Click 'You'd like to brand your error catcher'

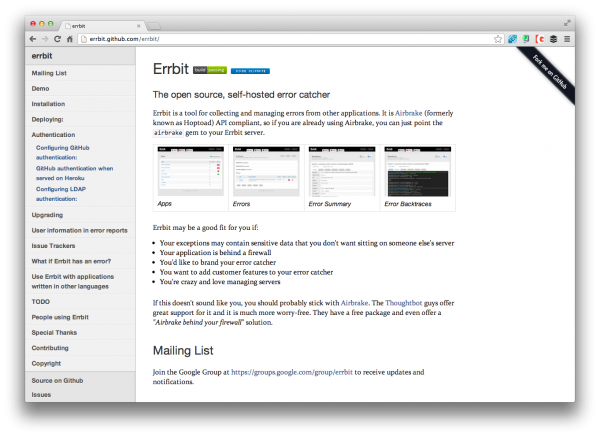point(218,262)
